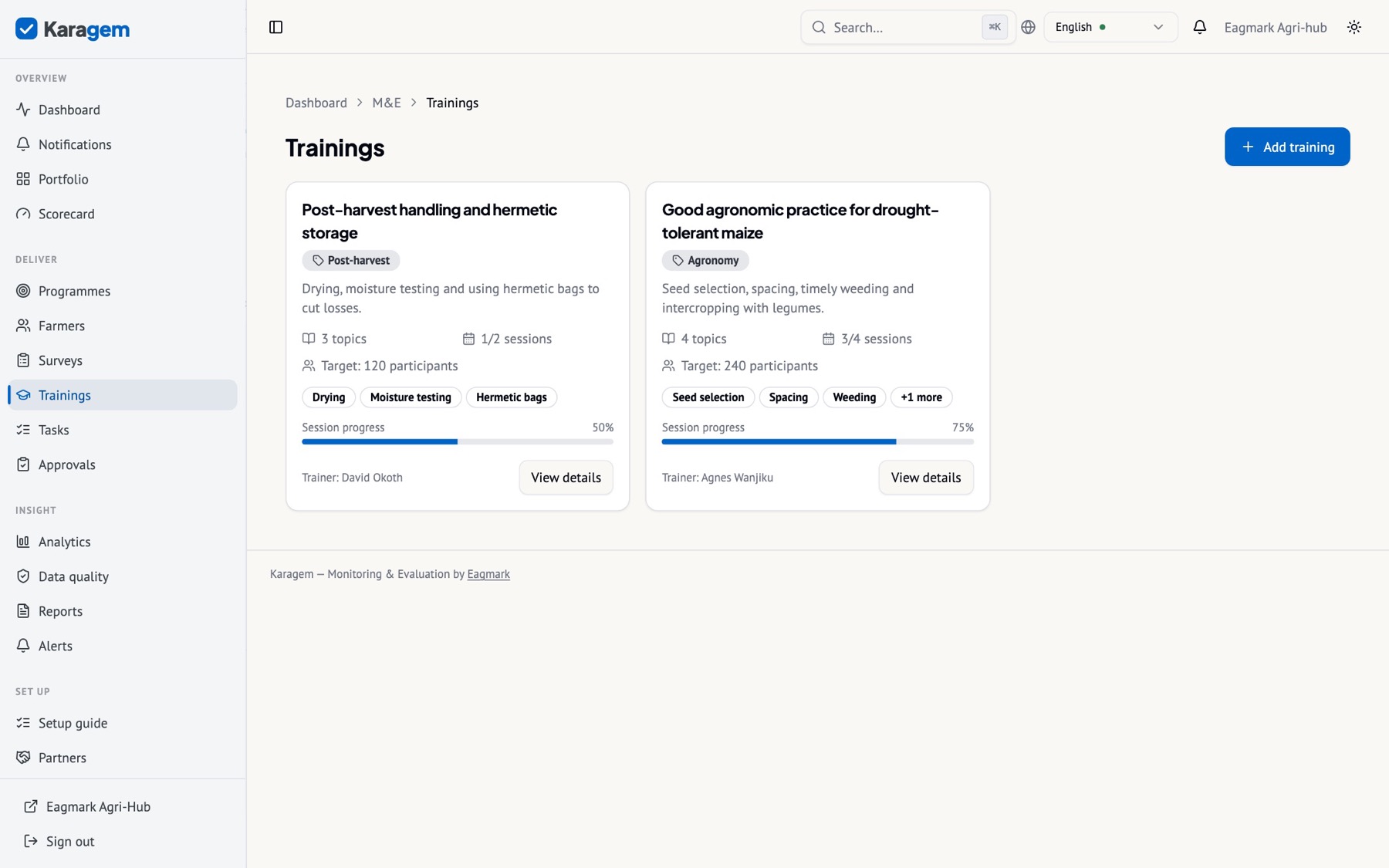Viewport: 1389px width, 868px height.
Task: Click the Surveys clipboard icon
Action: pyautogui.click(x=23, y=360)
